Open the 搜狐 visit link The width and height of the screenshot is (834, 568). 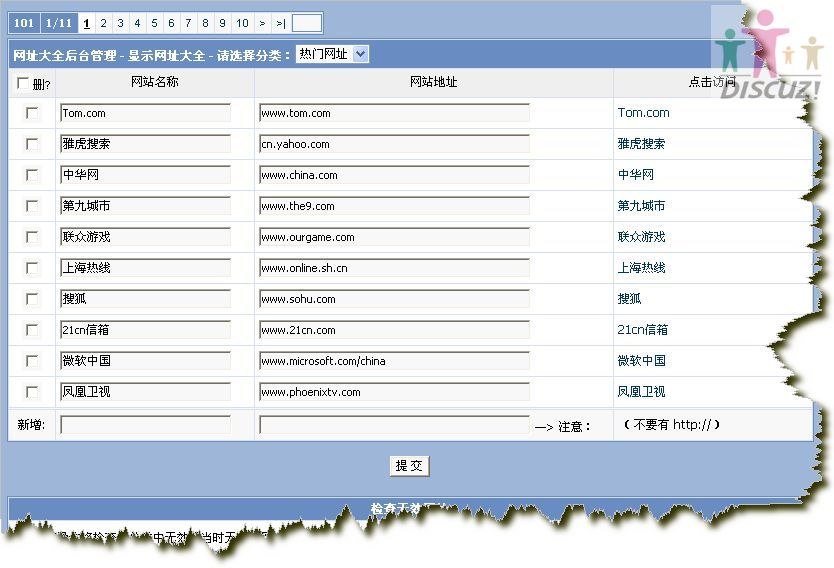pos(629,298)
